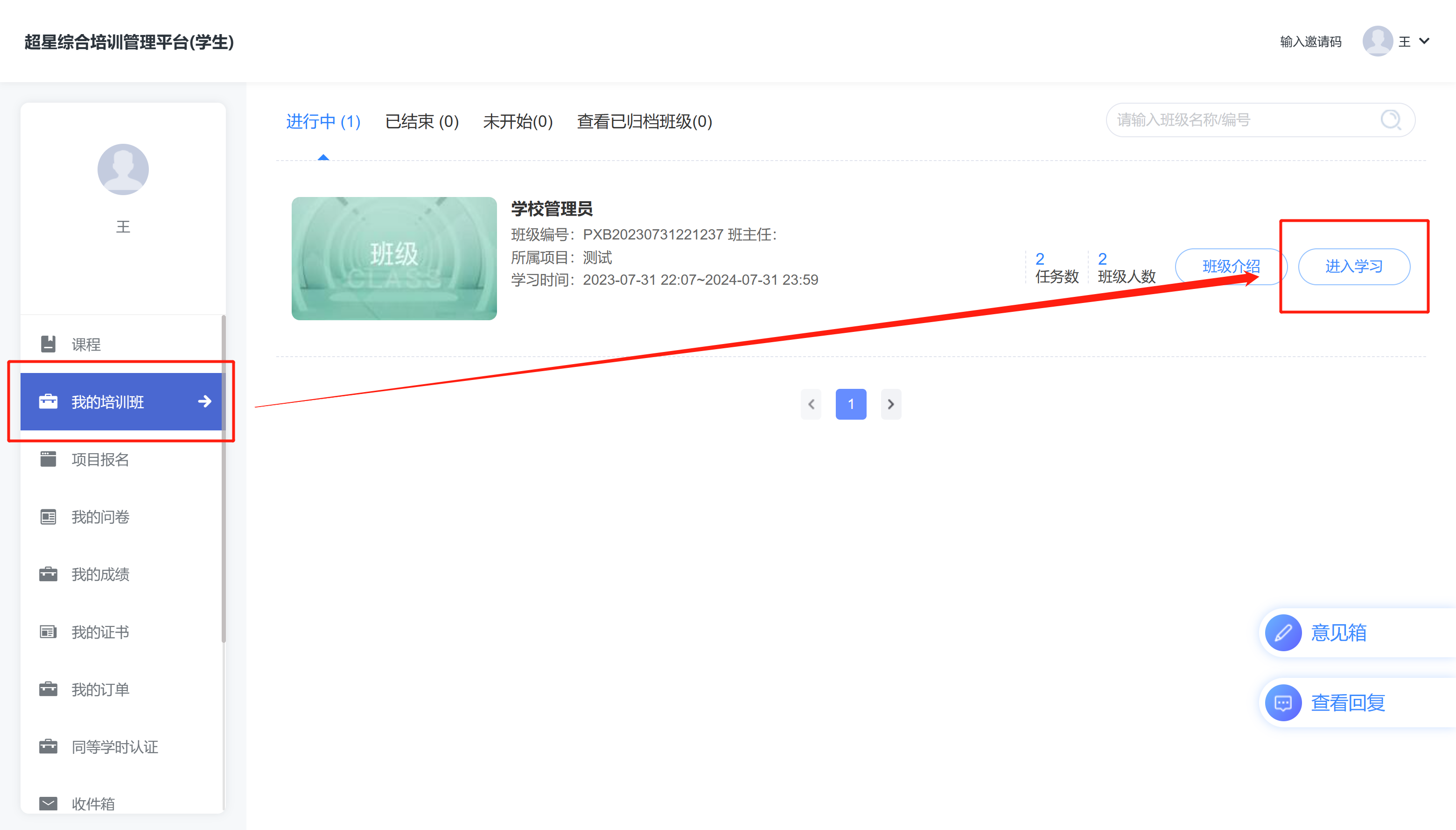Click the 查看回复 chat bubble icon
Viewport: 1456px width, 830px height.
coord(1283,702)
